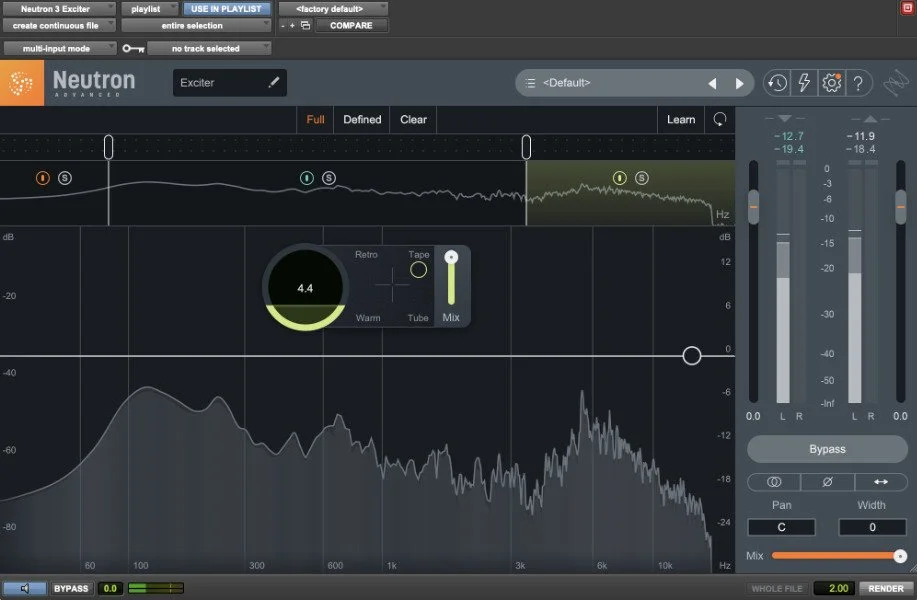Click the Pan value field showing C
Image resolution: width=917 pixels, height=600 pixels.
(781, 527)
